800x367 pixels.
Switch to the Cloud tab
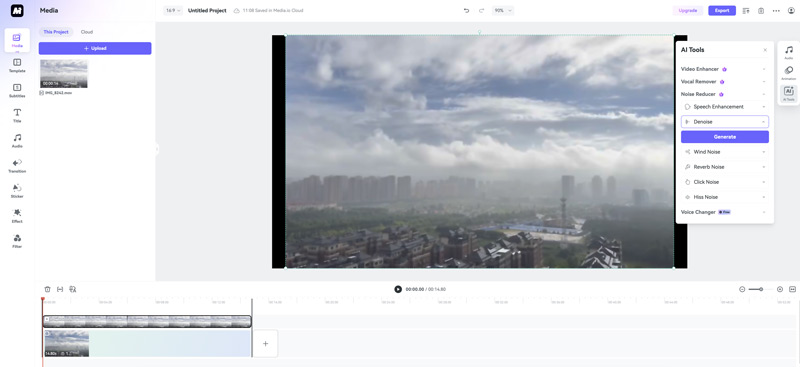click(x=87, y=32)
